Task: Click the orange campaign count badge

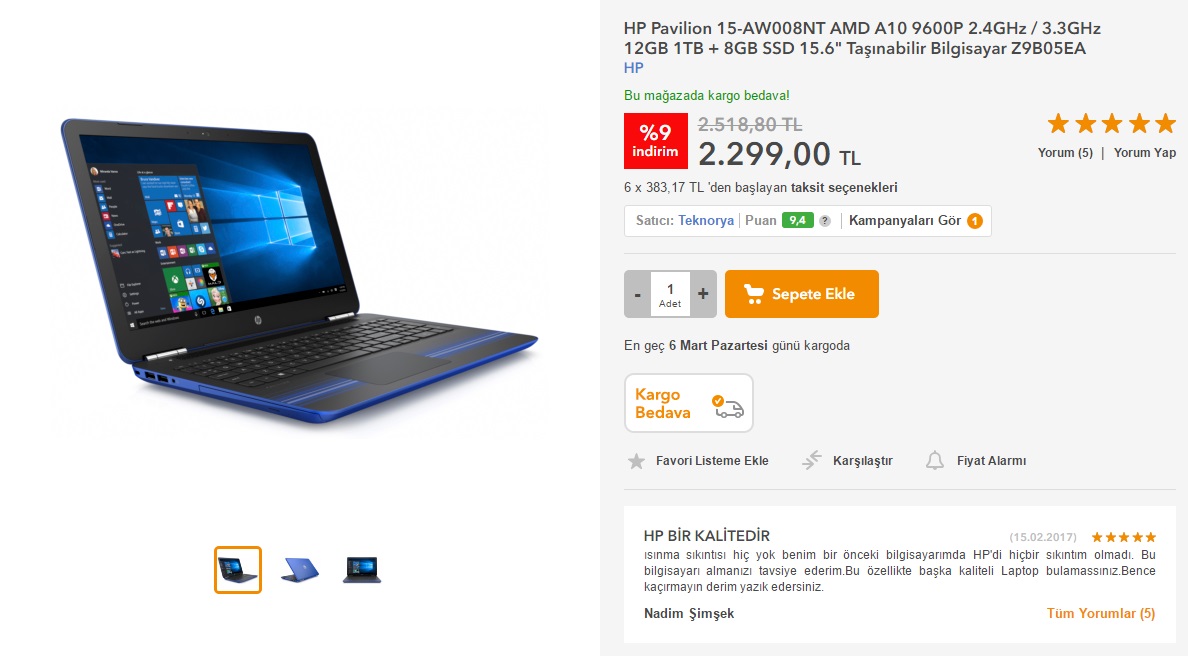Action: (975, 221)
